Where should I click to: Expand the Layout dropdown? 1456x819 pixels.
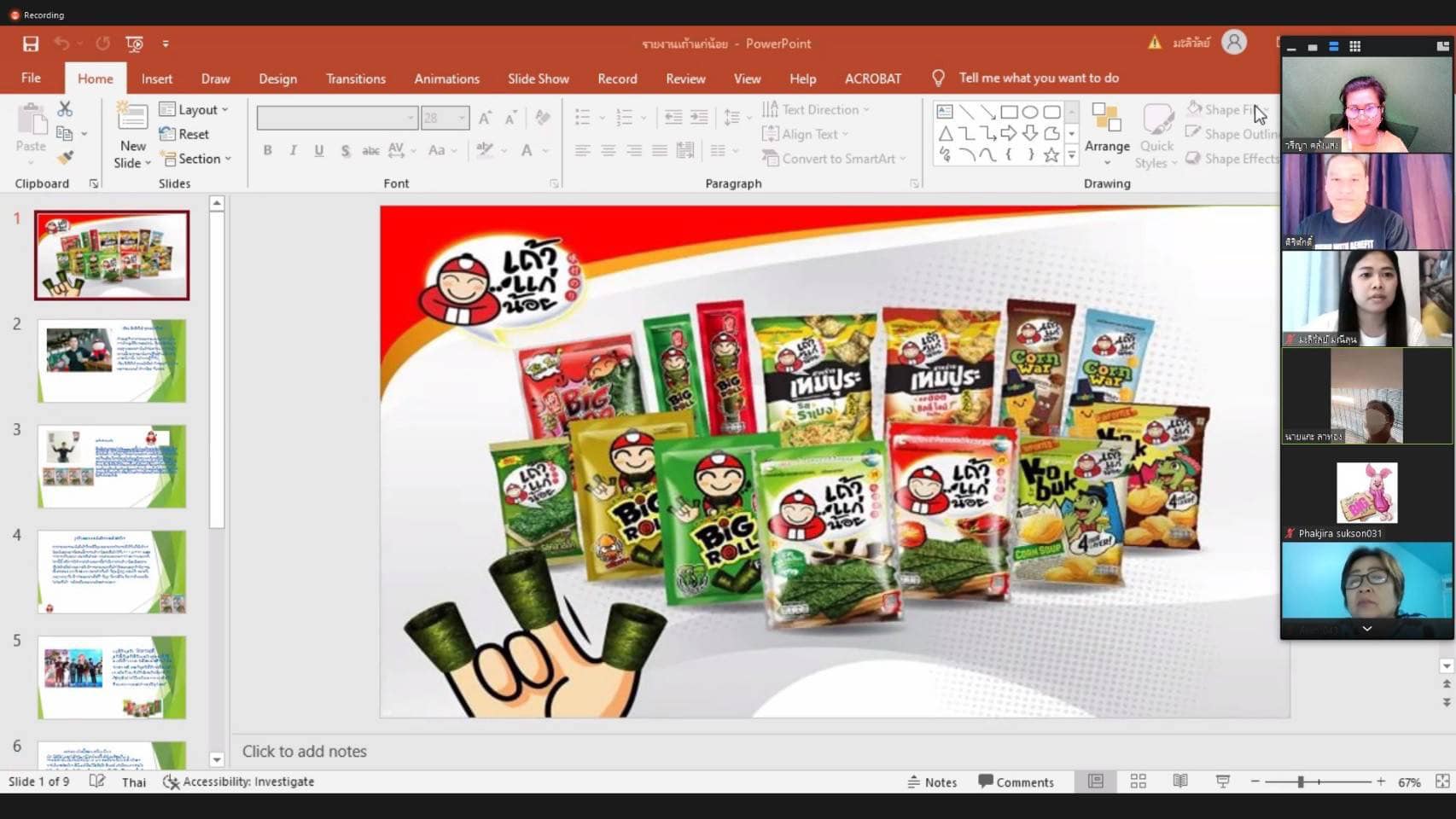(x=195, y=109)
